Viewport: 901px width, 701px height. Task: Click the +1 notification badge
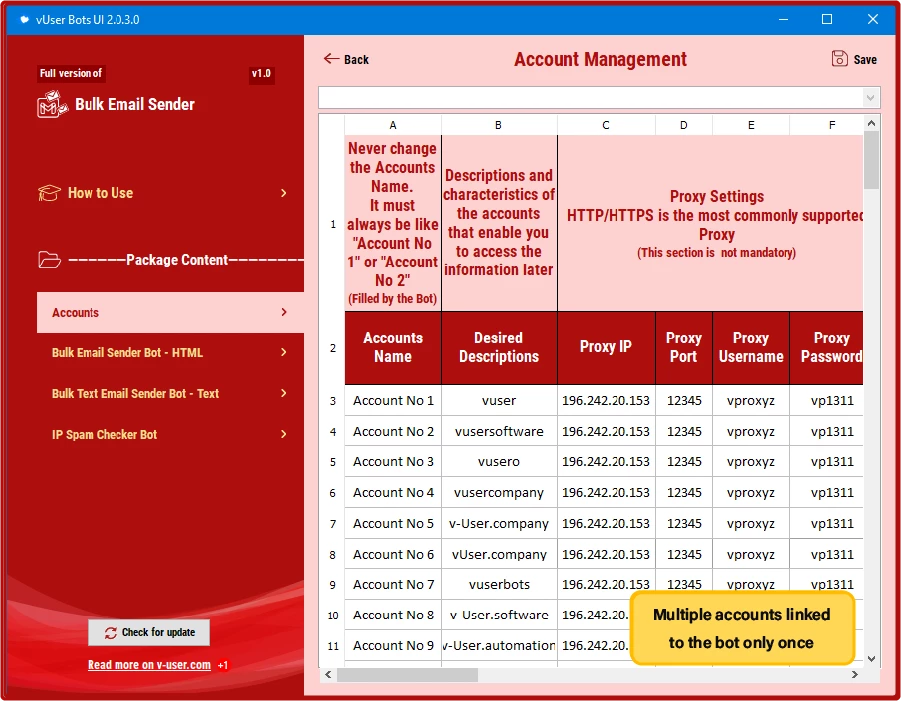point(223,665)
